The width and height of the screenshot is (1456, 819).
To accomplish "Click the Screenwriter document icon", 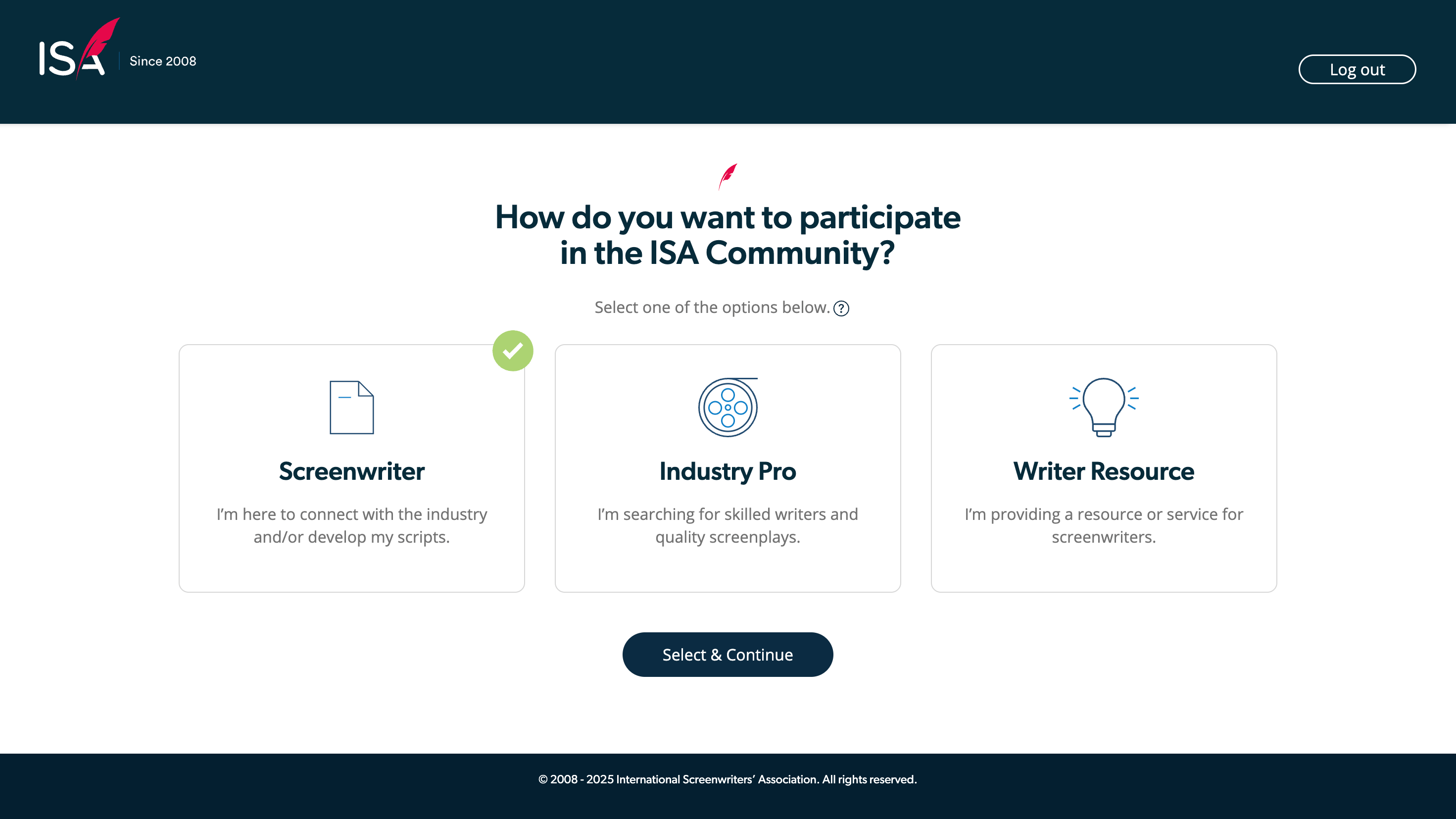I will [351, 407].
